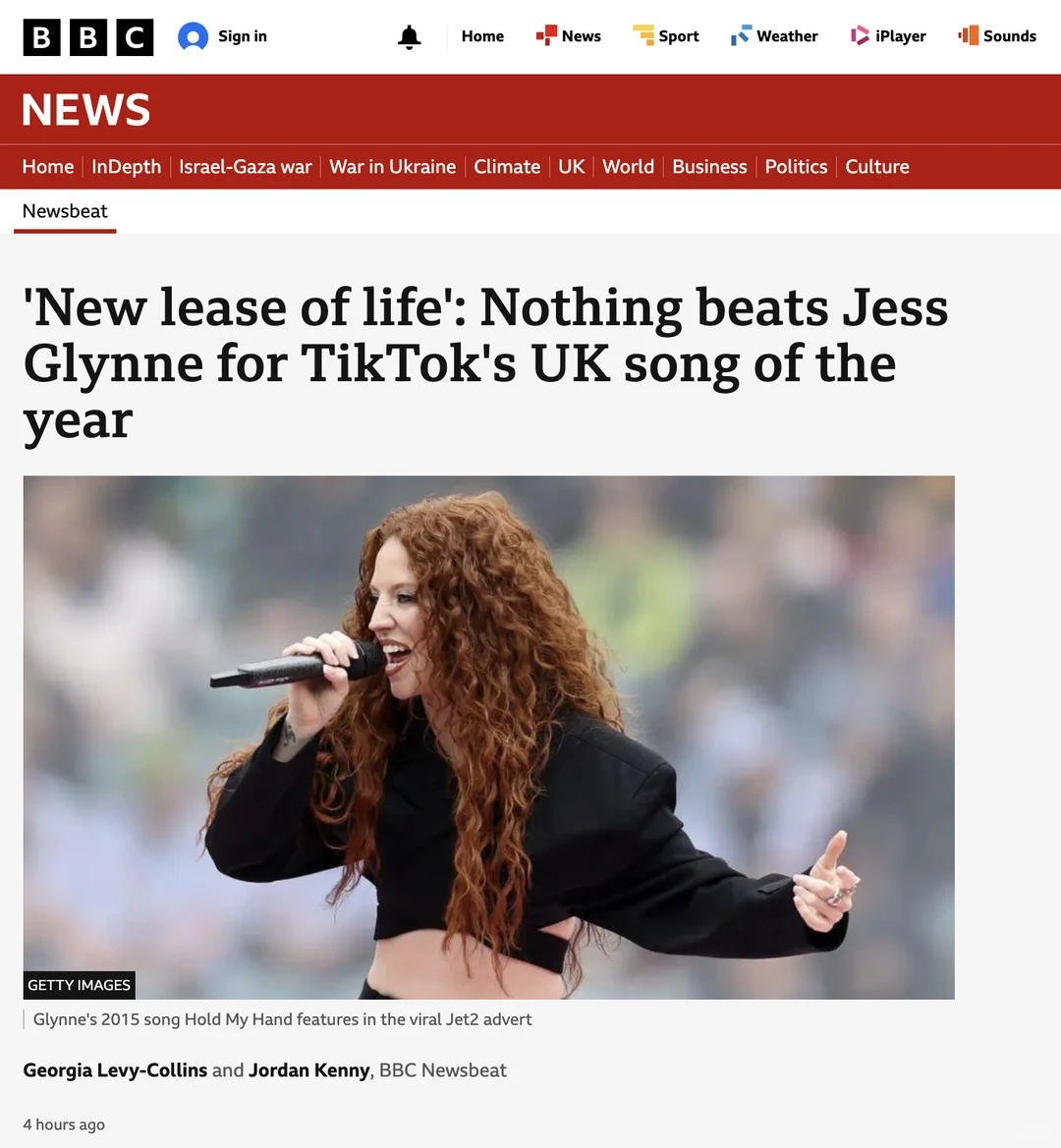Click the large NEWS banner heading
The width and height of the screenshot is (1061, 1148).
coord(85,110)
